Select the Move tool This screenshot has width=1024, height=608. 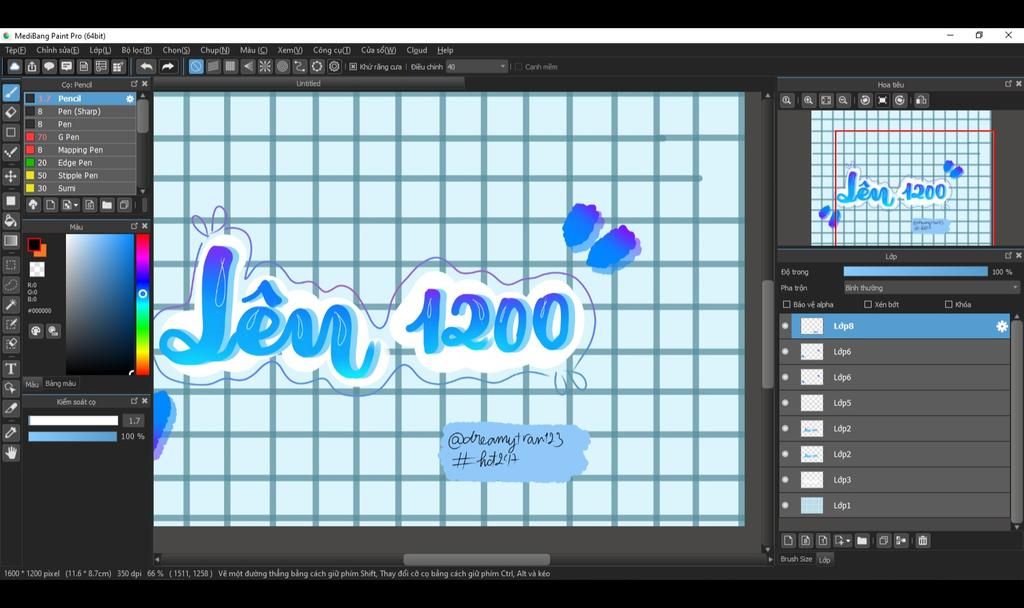[x=10, y=176]
